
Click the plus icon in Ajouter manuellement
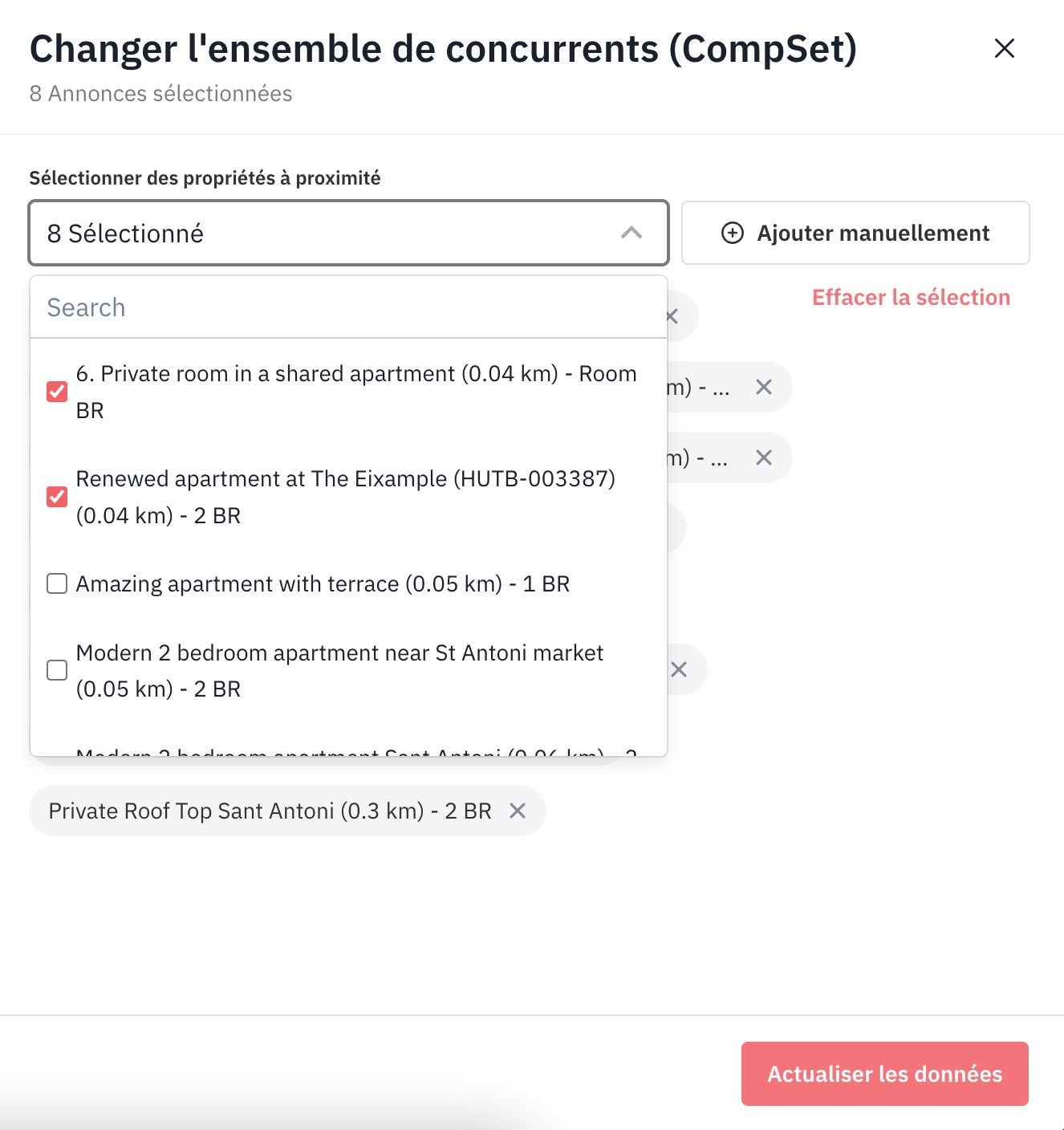click(x=732, y=234)
